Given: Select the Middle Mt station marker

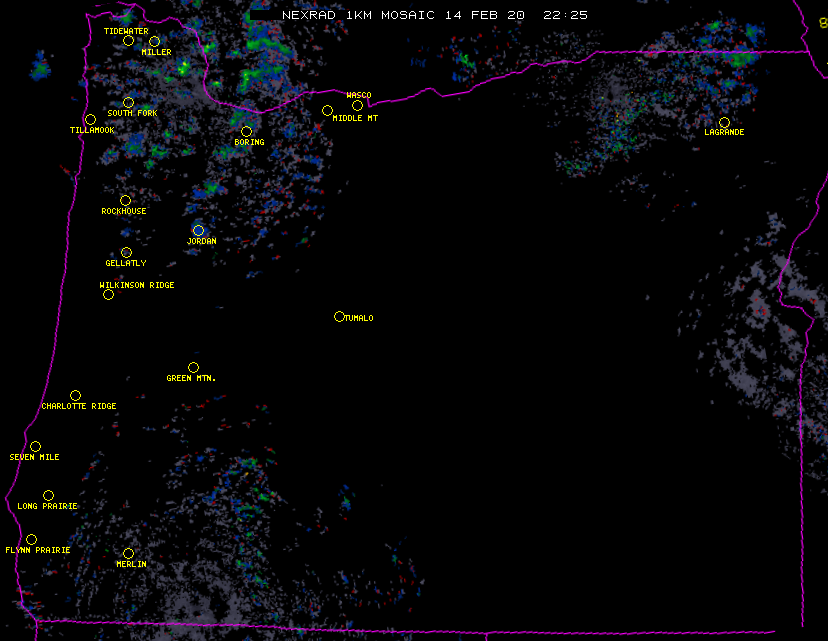Looking at the screenshot, I should point(327,110).
